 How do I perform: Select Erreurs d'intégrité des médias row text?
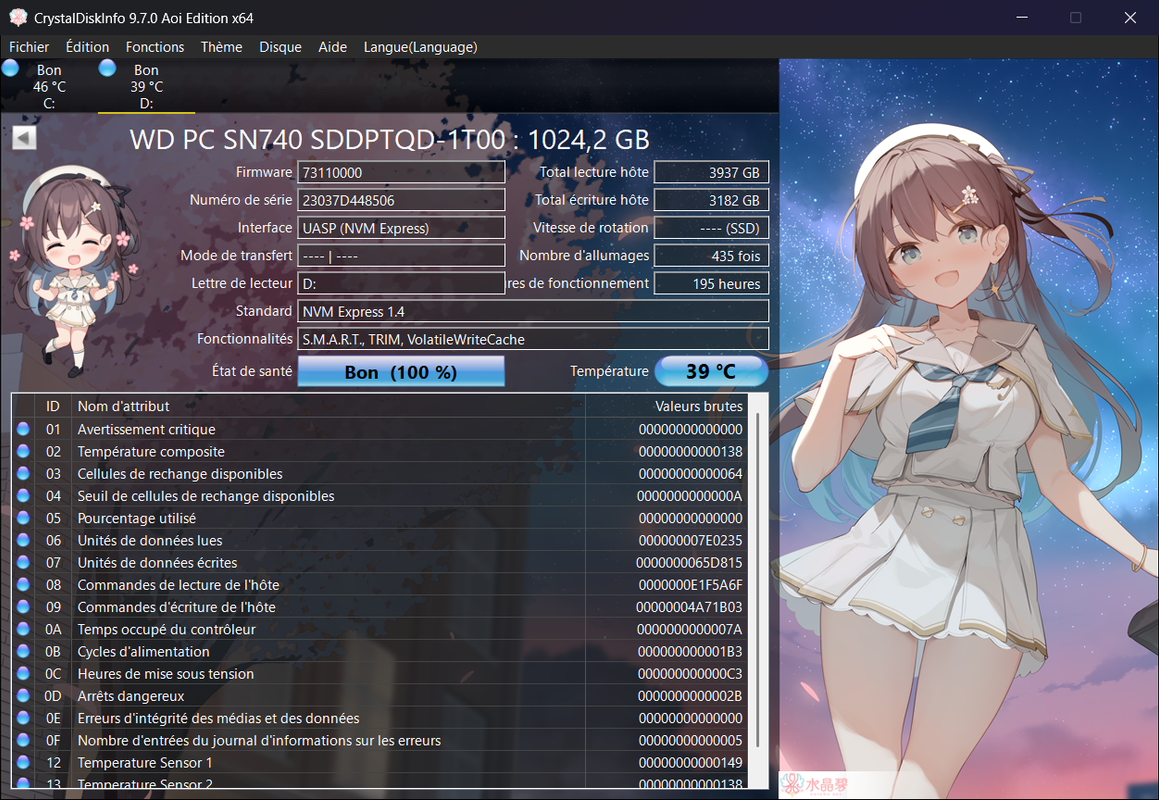[218, 717]
